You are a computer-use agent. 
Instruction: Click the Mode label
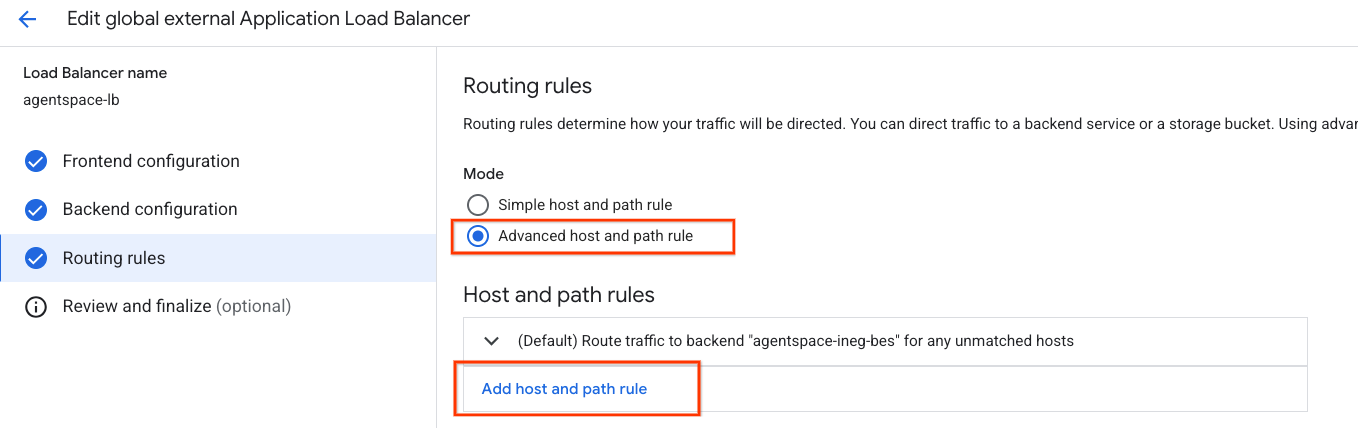click(483, 174)
